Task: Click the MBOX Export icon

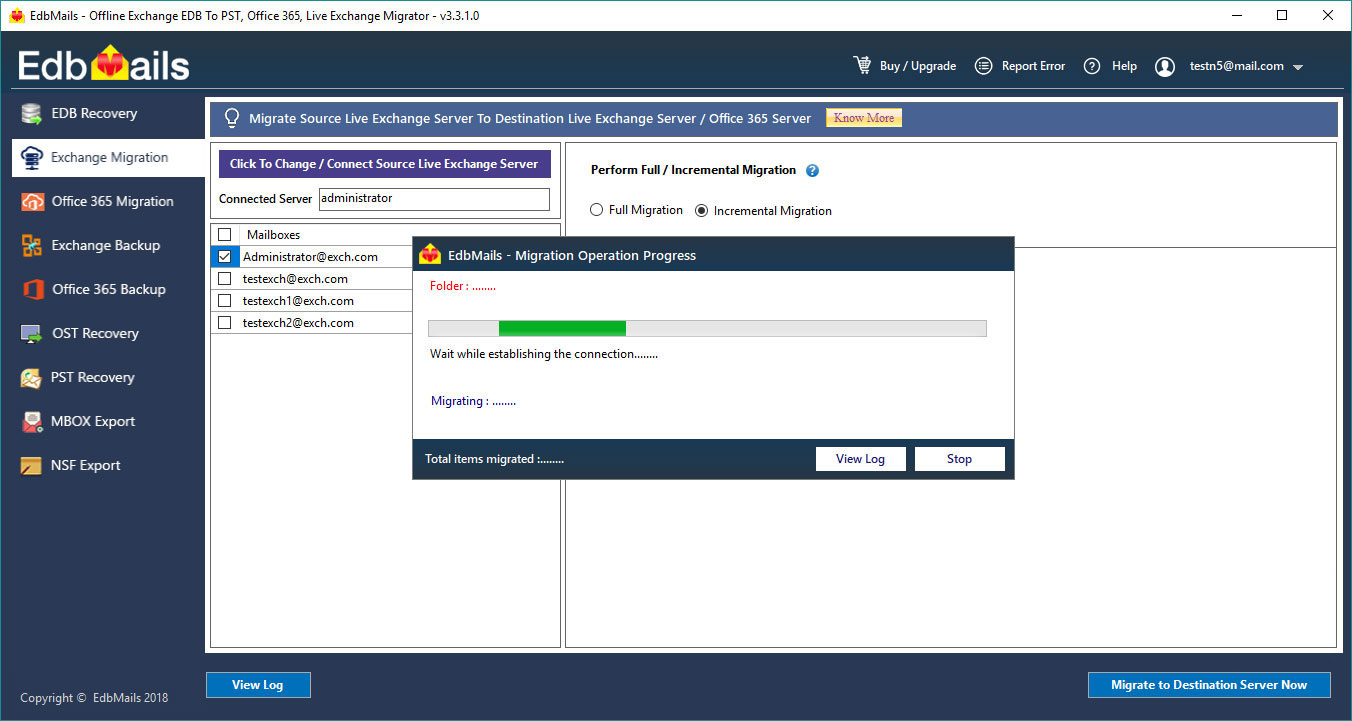Action: pyautogui.click(x=32, y=422)
